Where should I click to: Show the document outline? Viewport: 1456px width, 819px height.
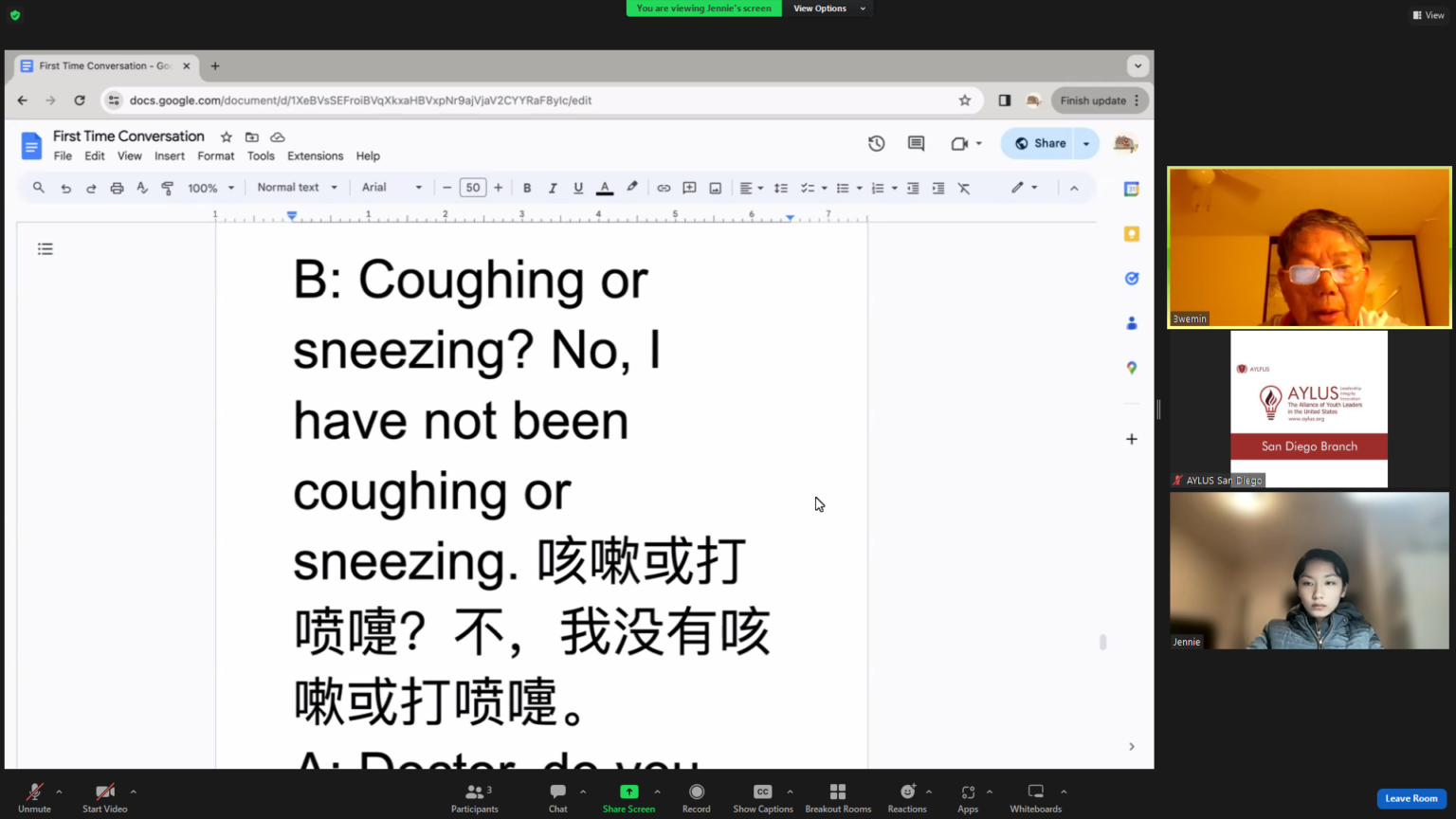pyautogui.click(x=45, y=249)
